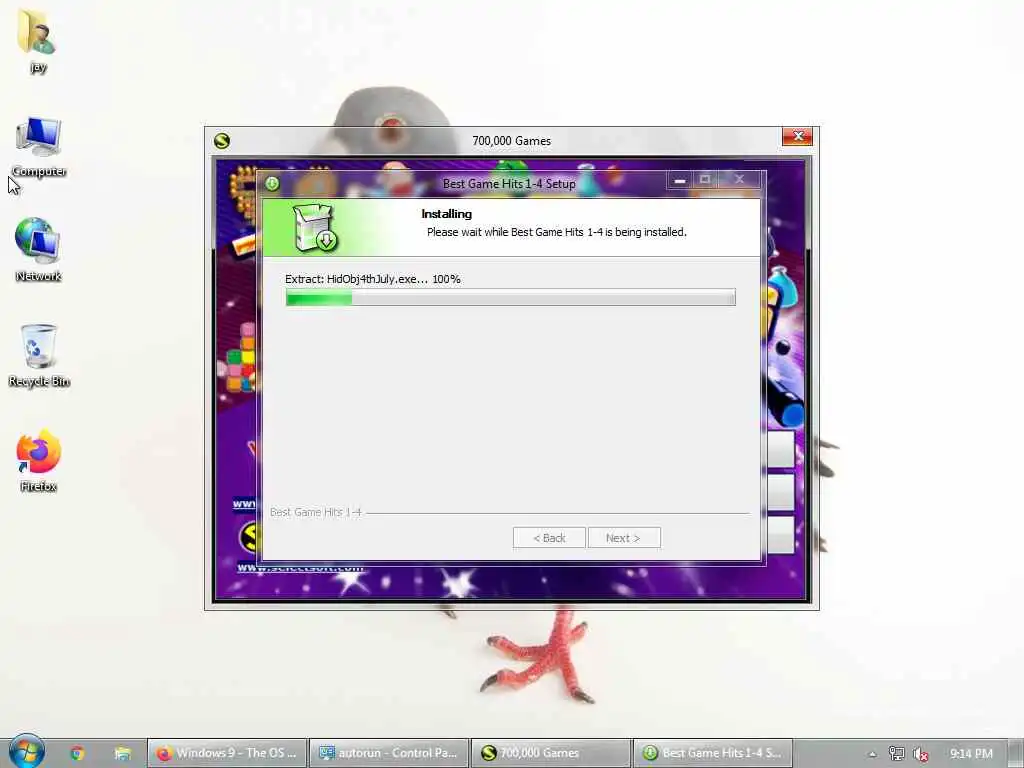Open Chrome from the taskbar
This screenshot has height=768, width=1024.
point(78,753)
